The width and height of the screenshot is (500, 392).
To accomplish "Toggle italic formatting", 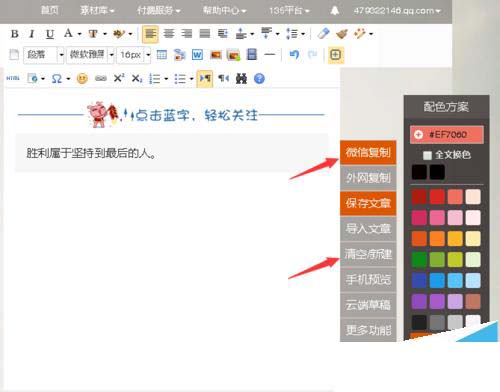I will tap(32, 34).
